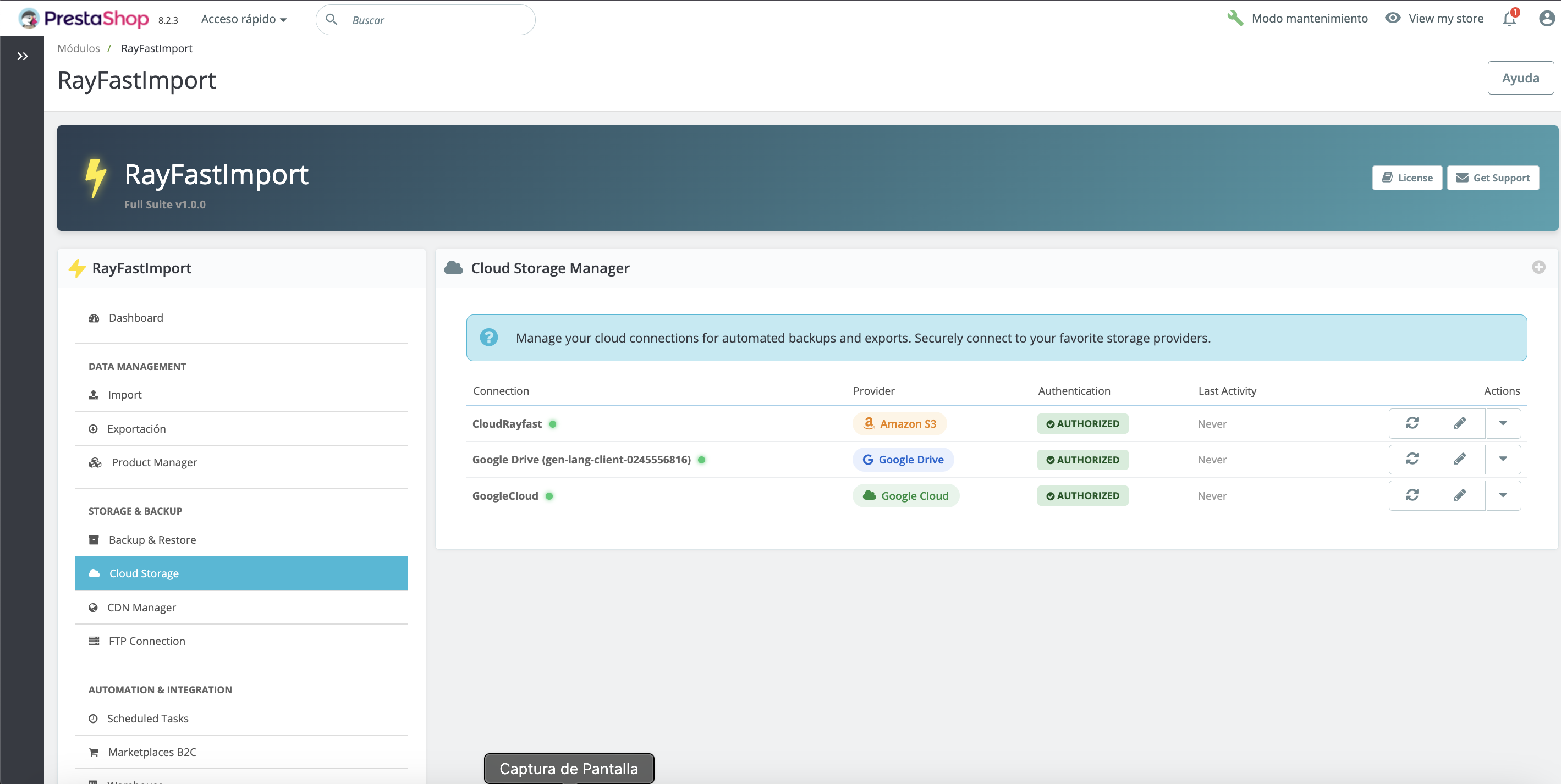Edit the GoogleCloud connection
The width and height of the screenshot is (1561, 784).
coord(1460,495)
